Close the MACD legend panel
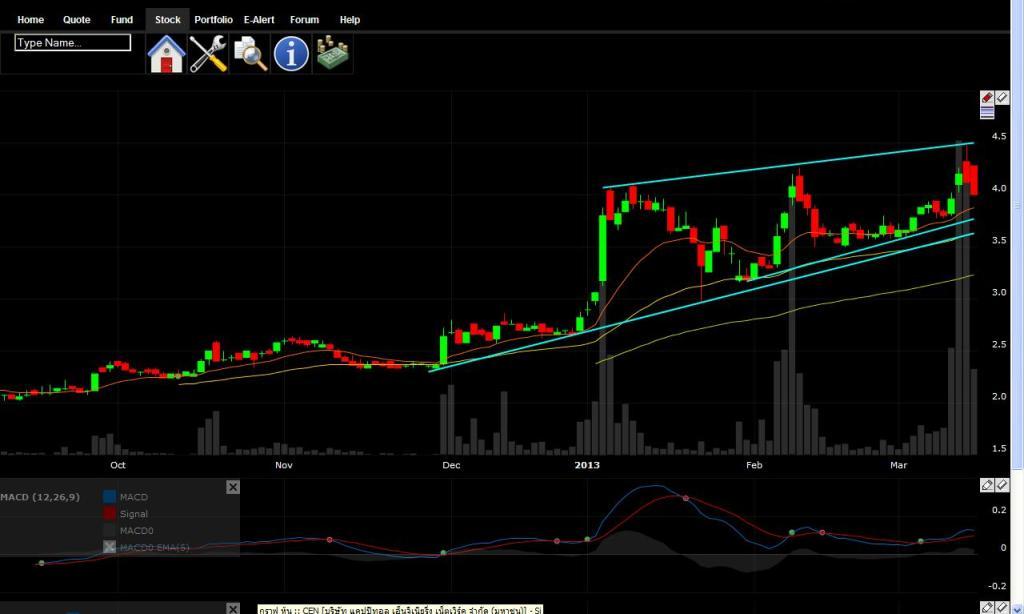The width and height of the screenshot is (1024, 614). click(233, 487)
